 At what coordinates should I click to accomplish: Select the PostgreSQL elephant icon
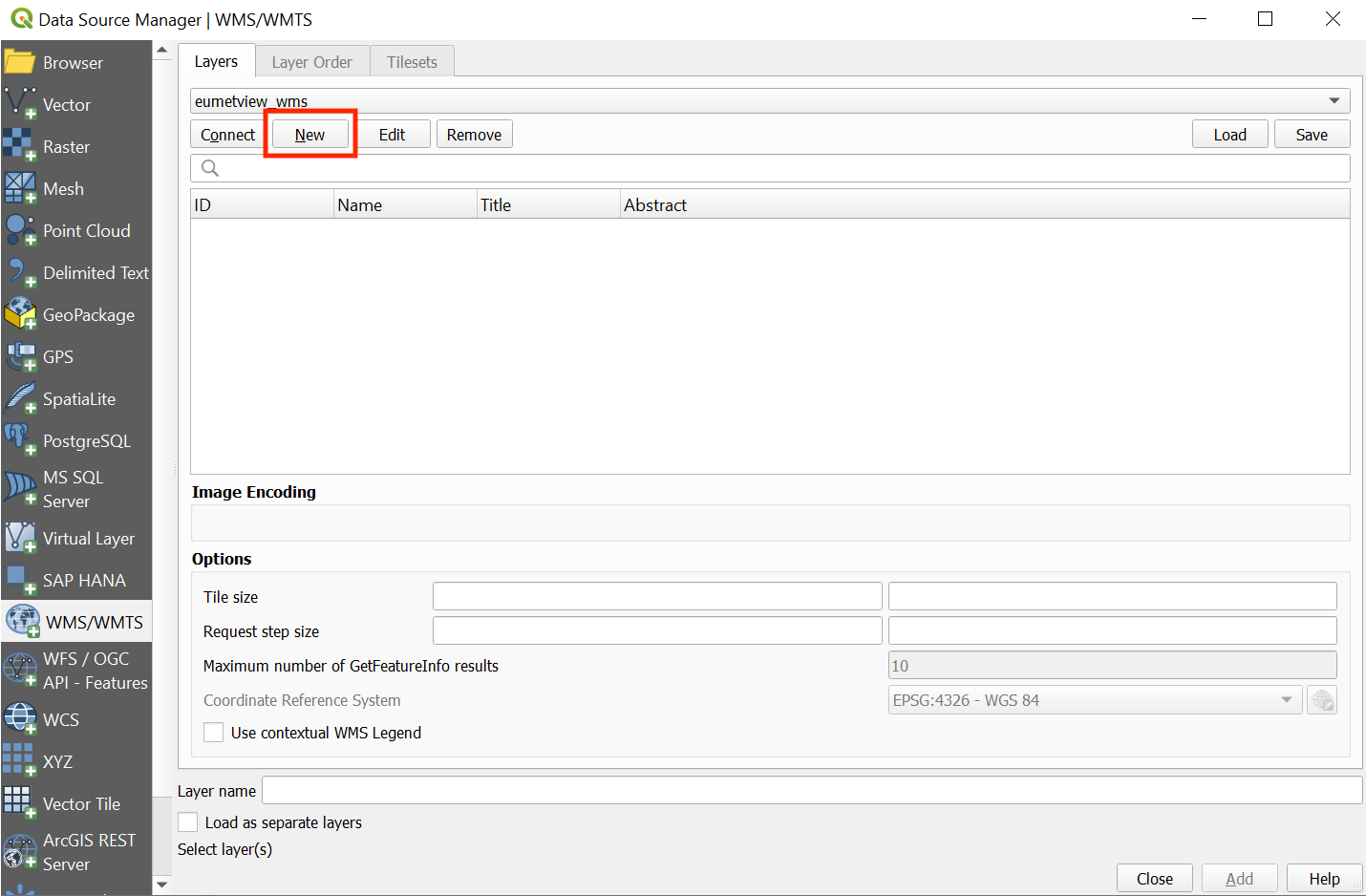click(19, 440)
